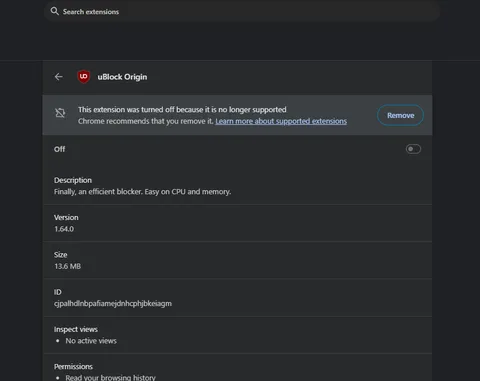Focus the Search extensions field
This screenshot has width=480, height=381.
[x=242, y=11]
